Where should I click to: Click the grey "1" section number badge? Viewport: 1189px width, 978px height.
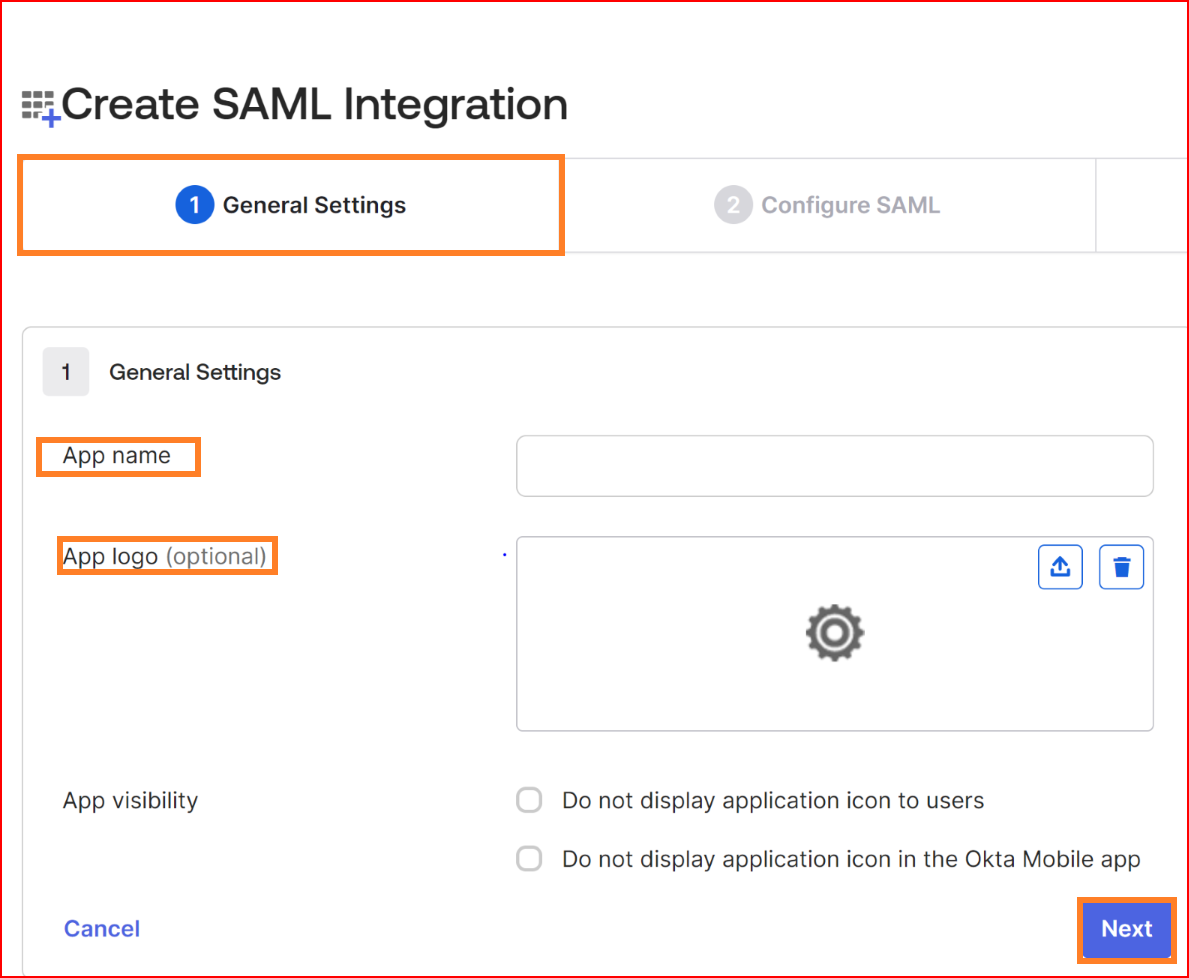click(66, 372)
